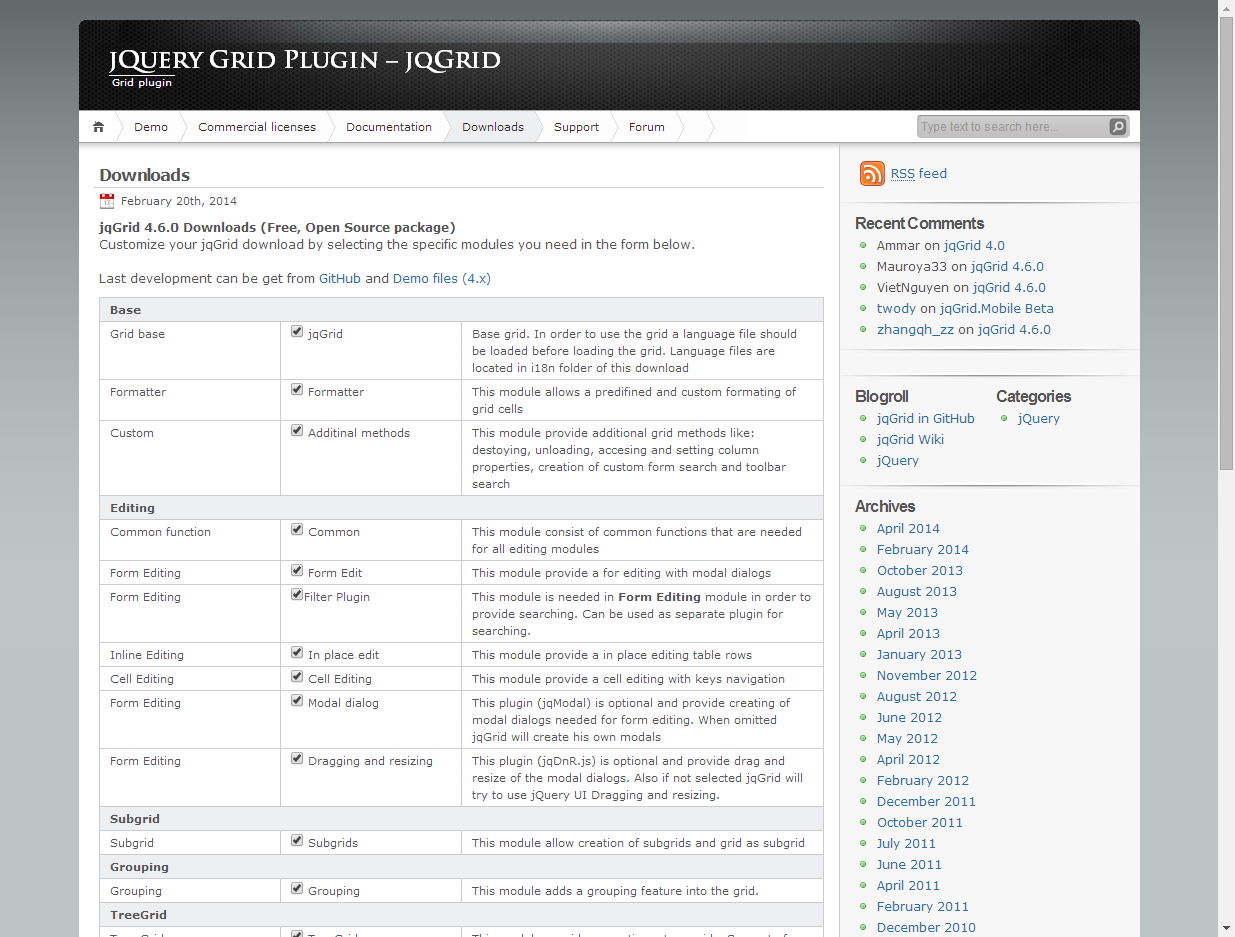Open Mauroya33's jqGrid 4.6.0 comment link
The image size is (1235, 937).
[x=1007, y=267]
